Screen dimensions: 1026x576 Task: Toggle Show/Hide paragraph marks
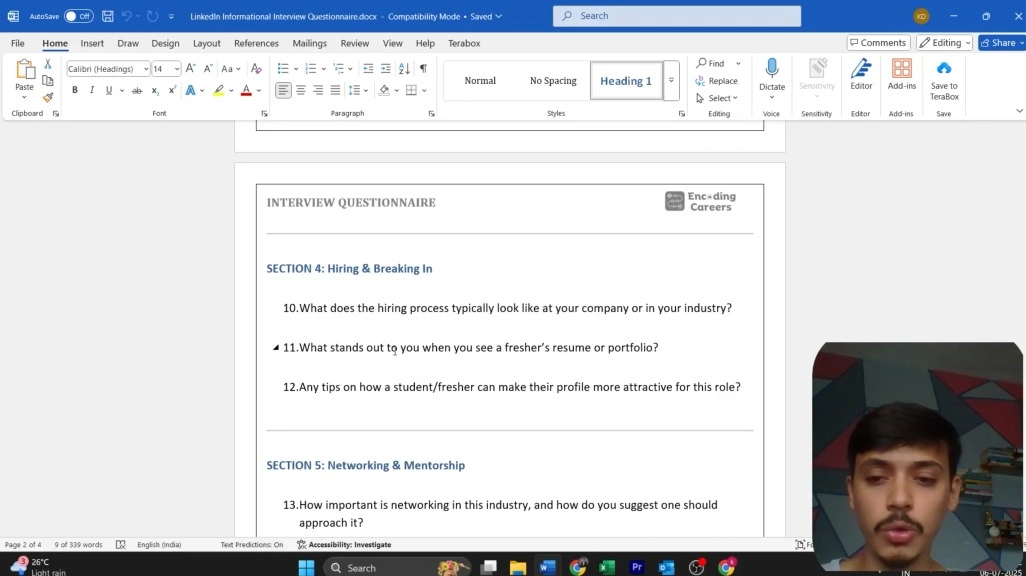click(x=423, y=69)
